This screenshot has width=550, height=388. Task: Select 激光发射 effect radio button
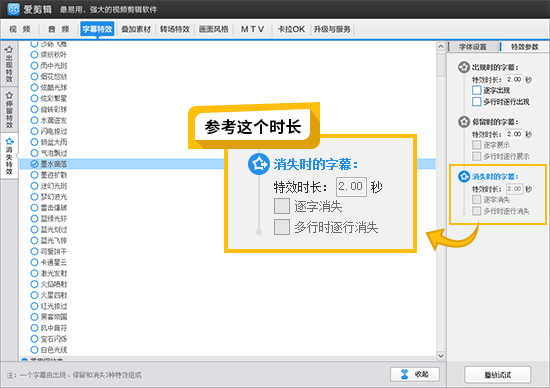pos(34,273)
